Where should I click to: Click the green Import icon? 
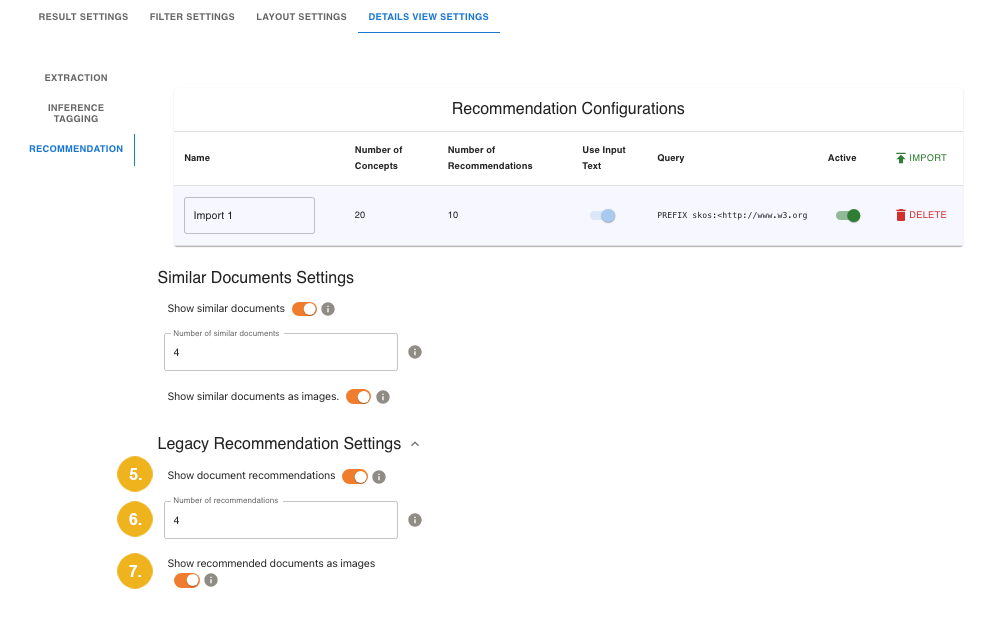pyautogui.click(x=901, y=158)
